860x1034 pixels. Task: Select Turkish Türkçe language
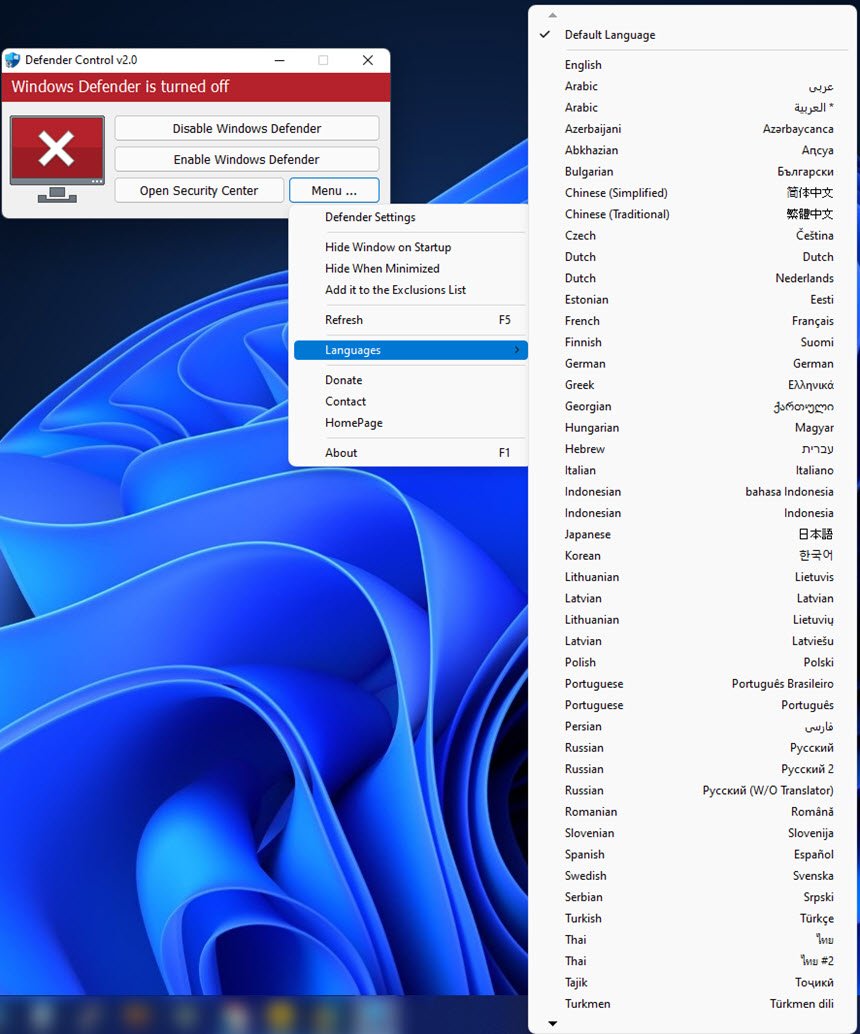[692, 919]
